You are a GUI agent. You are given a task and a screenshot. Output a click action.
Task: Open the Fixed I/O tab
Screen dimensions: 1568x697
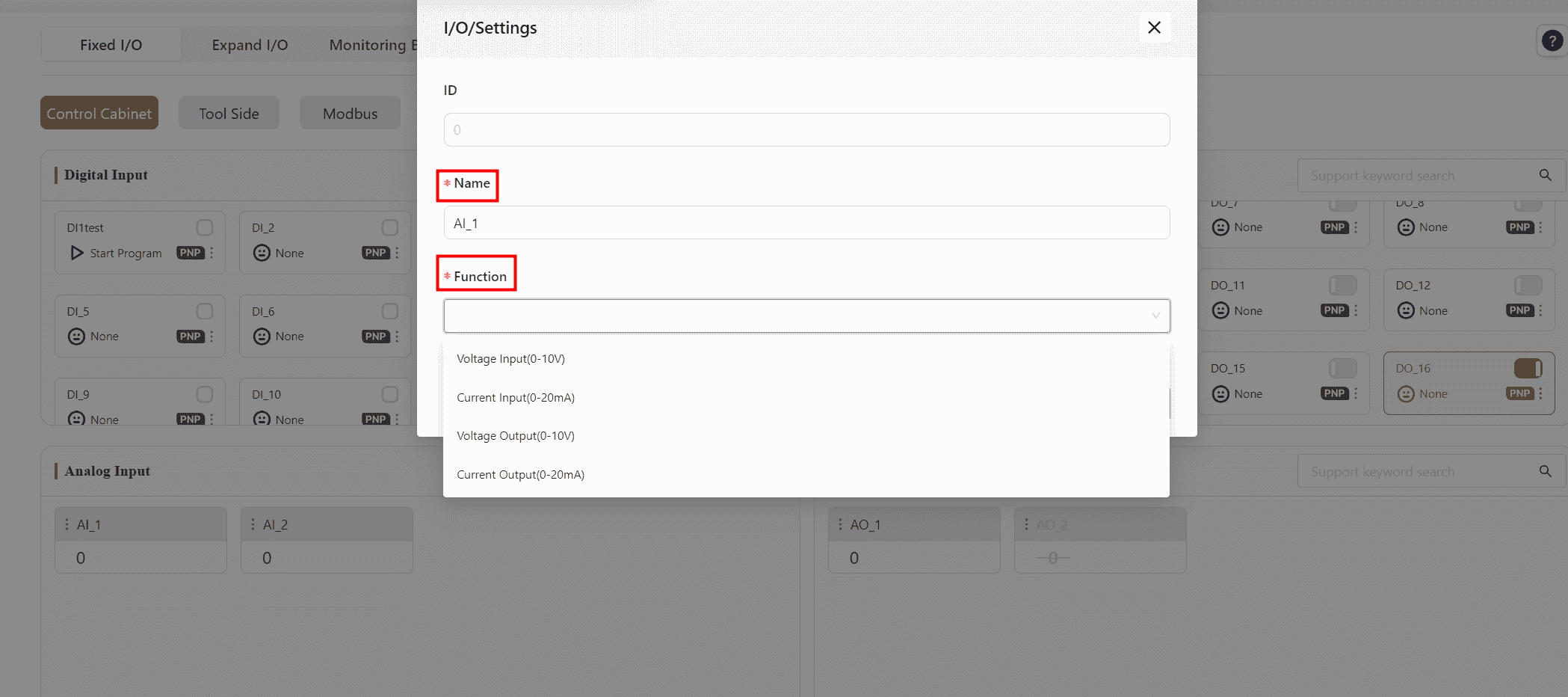click(111, 45)
